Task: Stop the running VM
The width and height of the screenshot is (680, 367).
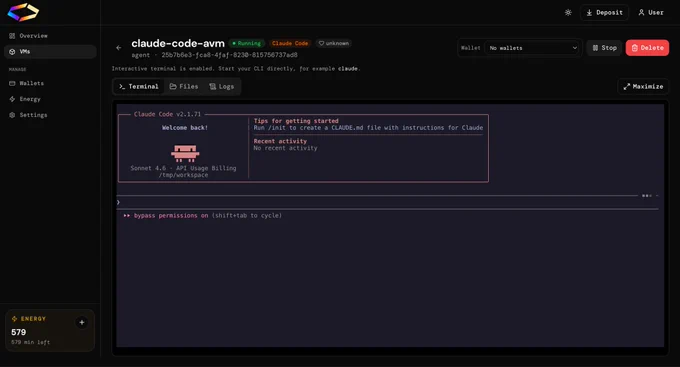Action: point(604,48)
